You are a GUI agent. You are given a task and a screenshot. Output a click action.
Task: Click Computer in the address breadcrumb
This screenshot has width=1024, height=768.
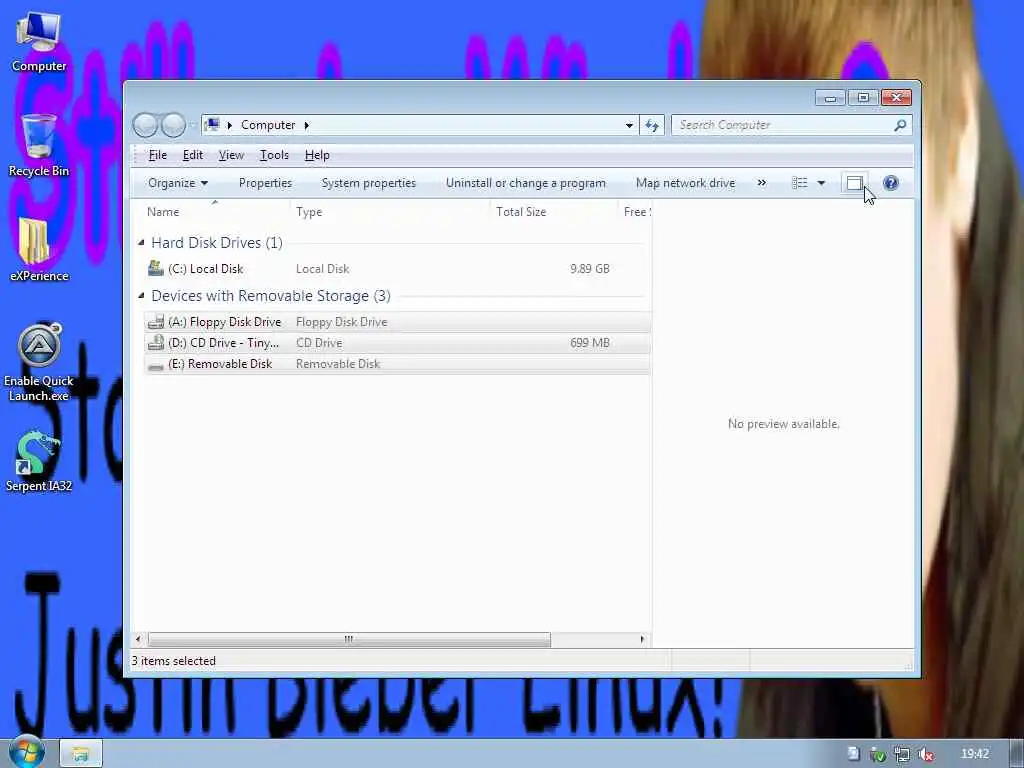(x=268, y=125)
